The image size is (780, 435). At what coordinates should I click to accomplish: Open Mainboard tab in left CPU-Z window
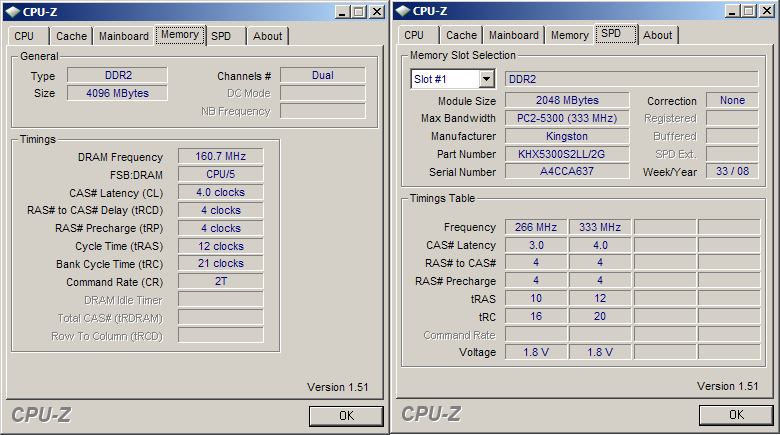(x=123, y=36)
